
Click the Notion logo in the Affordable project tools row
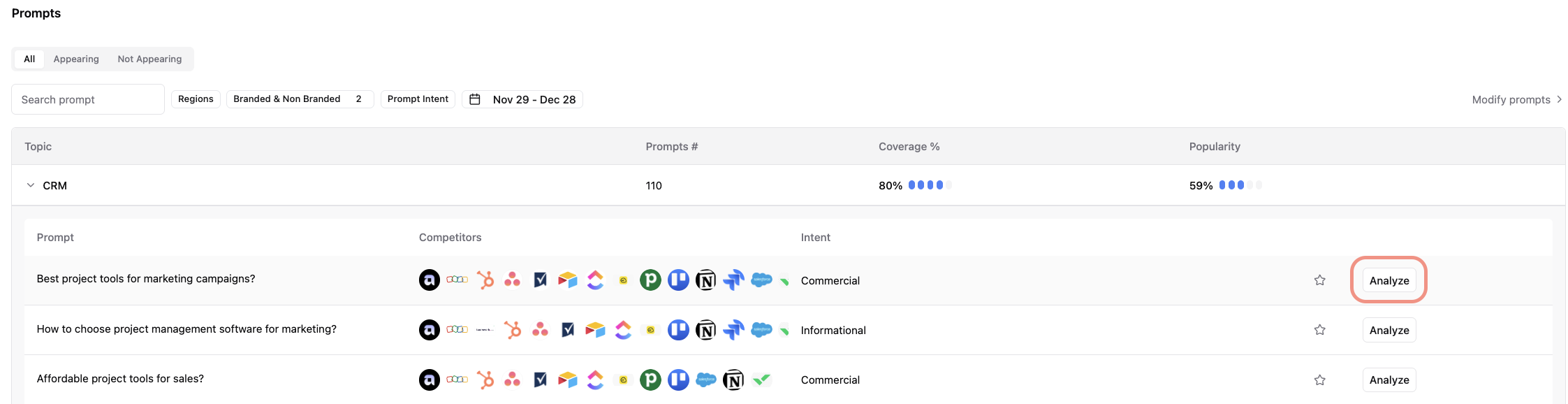tap(733, 380)
